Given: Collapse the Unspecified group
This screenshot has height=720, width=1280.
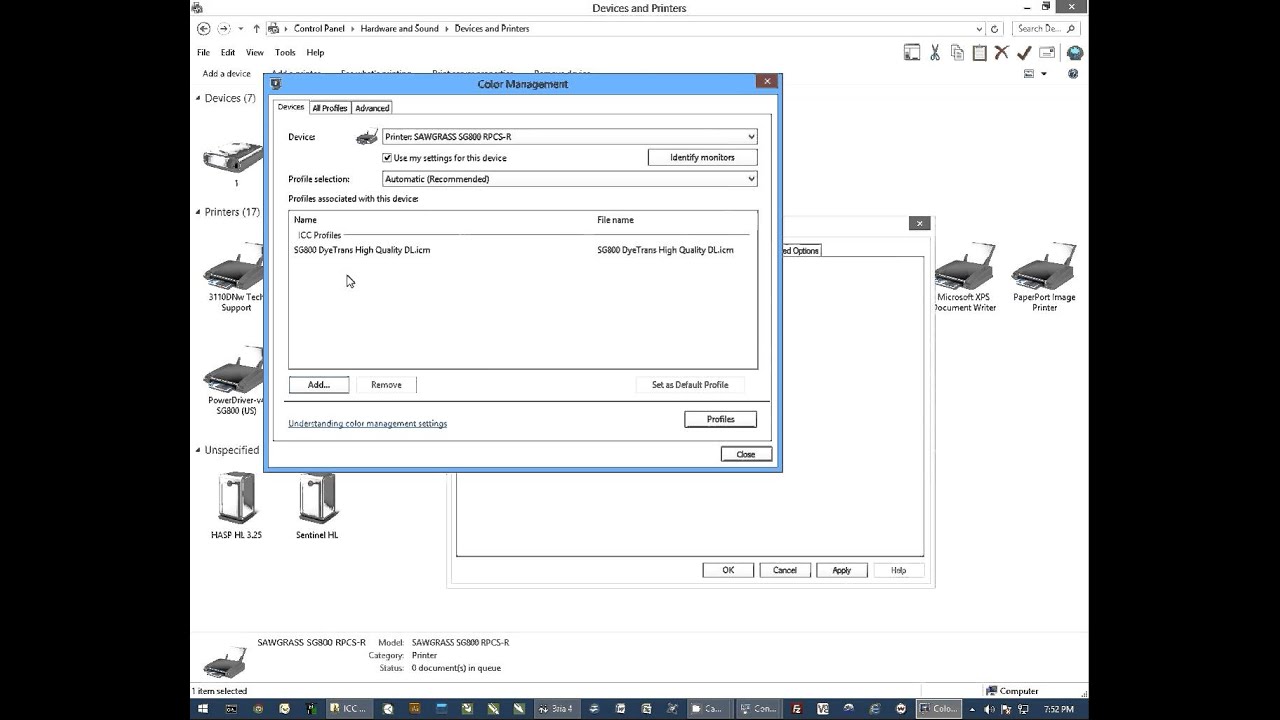Looking at the screenshot, I should pos(197,450).
